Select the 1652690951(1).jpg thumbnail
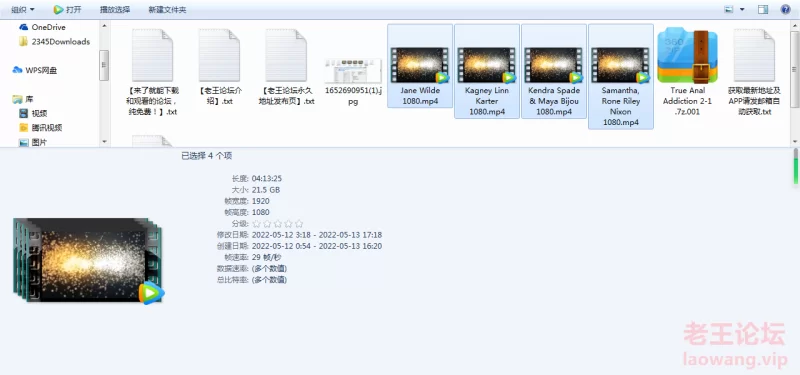 353,71
